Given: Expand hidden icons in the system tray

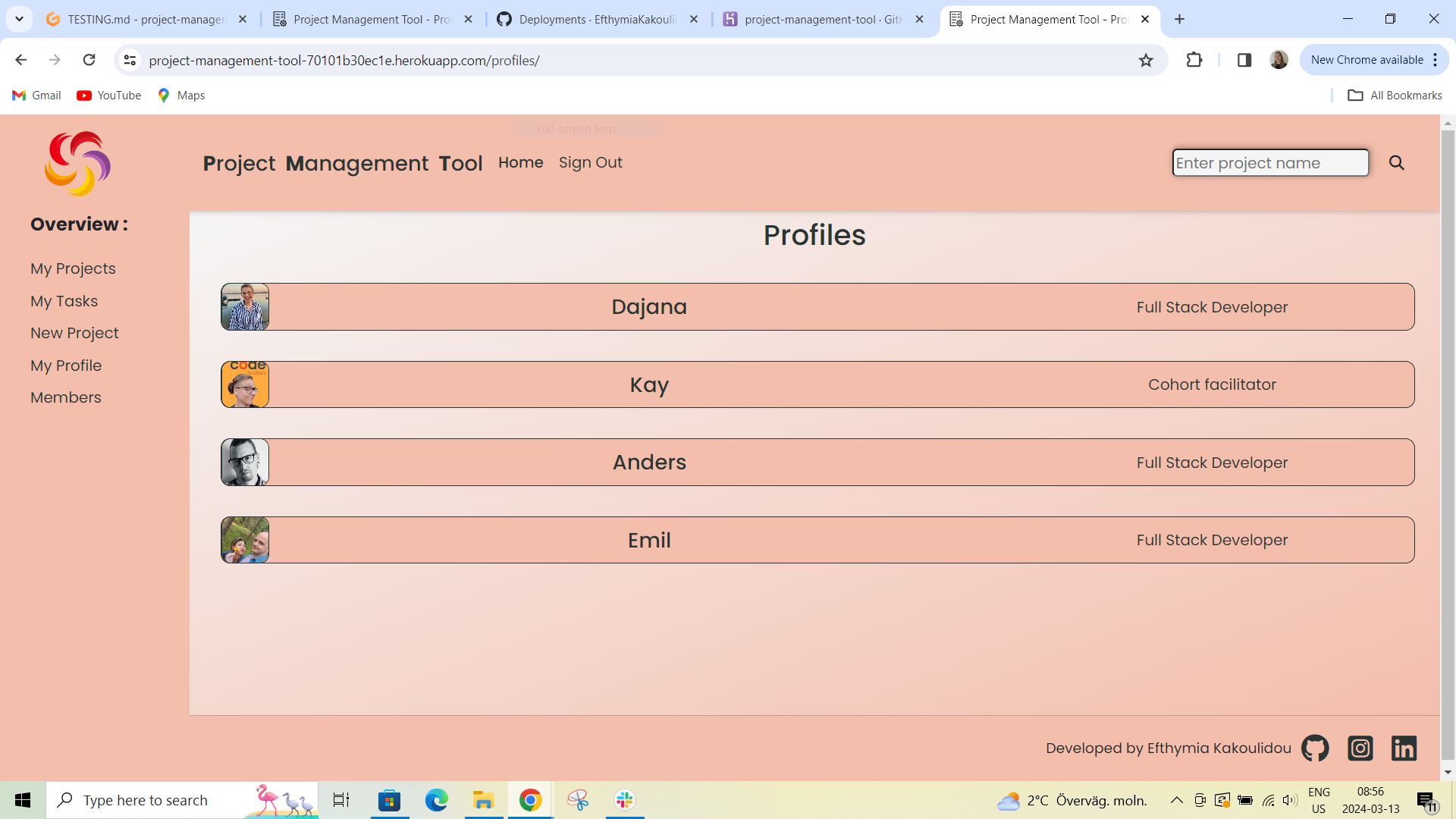Looking at the screenshot, I should [1176, 799].
